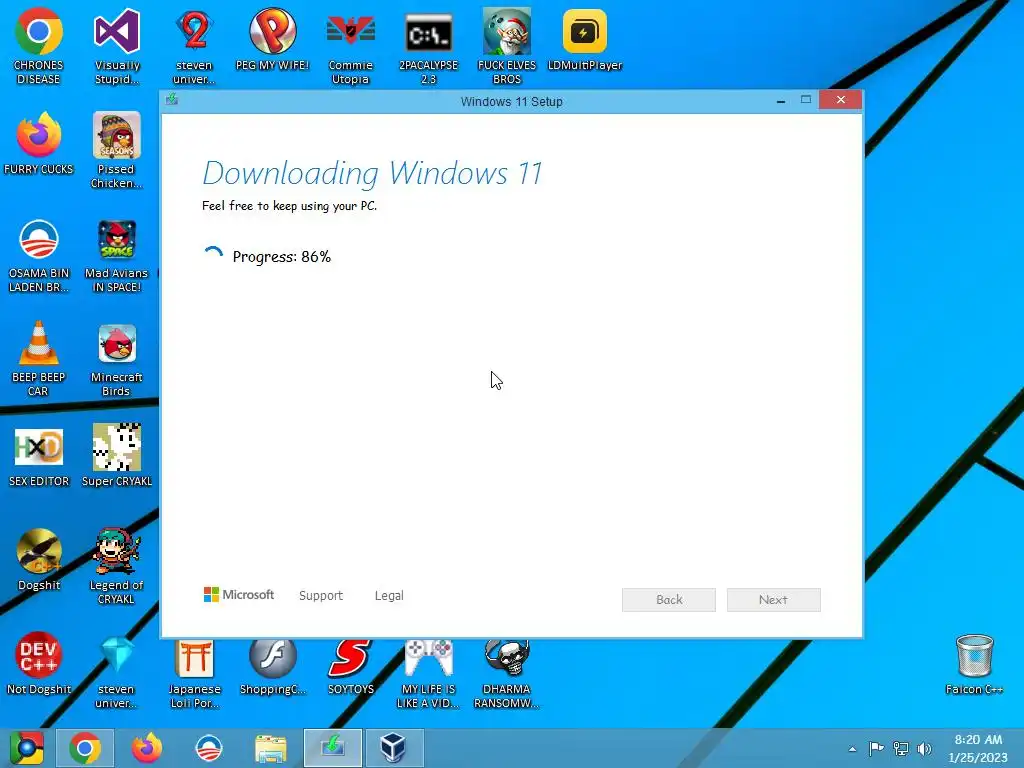Click the Back button in Setup
The height and width of the screenshot is (768, 1024).
pos(669,600)
